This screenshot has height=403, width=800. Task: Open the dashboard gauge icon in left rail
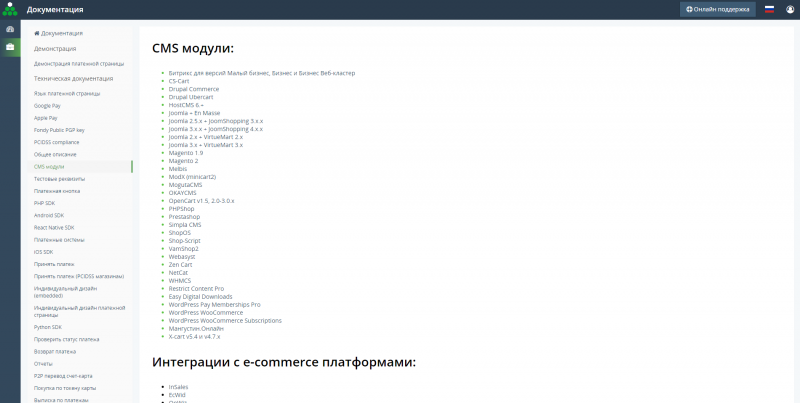(10, 29)
